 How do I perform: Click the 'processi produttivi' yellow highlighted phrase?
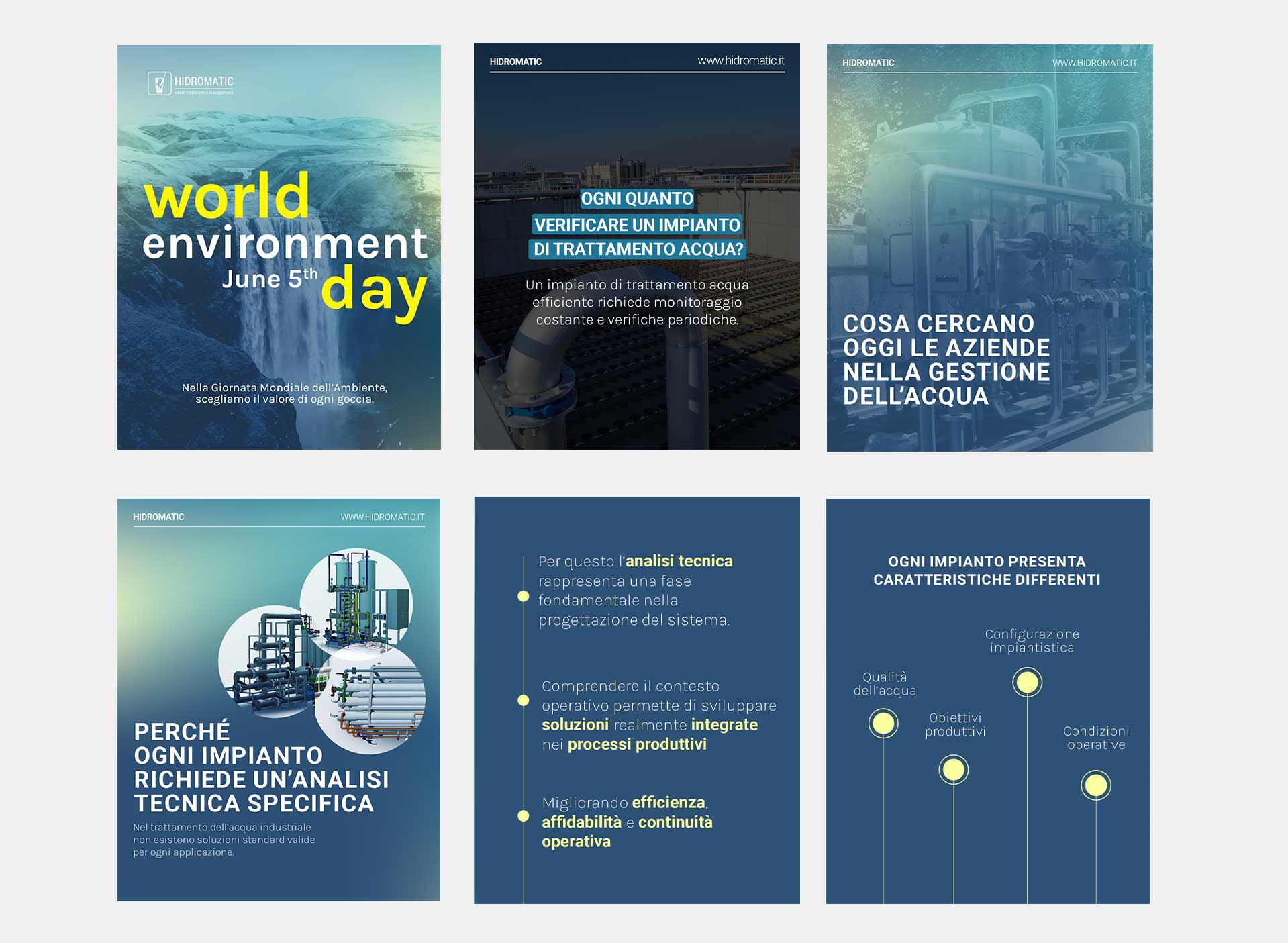point(637,744)
